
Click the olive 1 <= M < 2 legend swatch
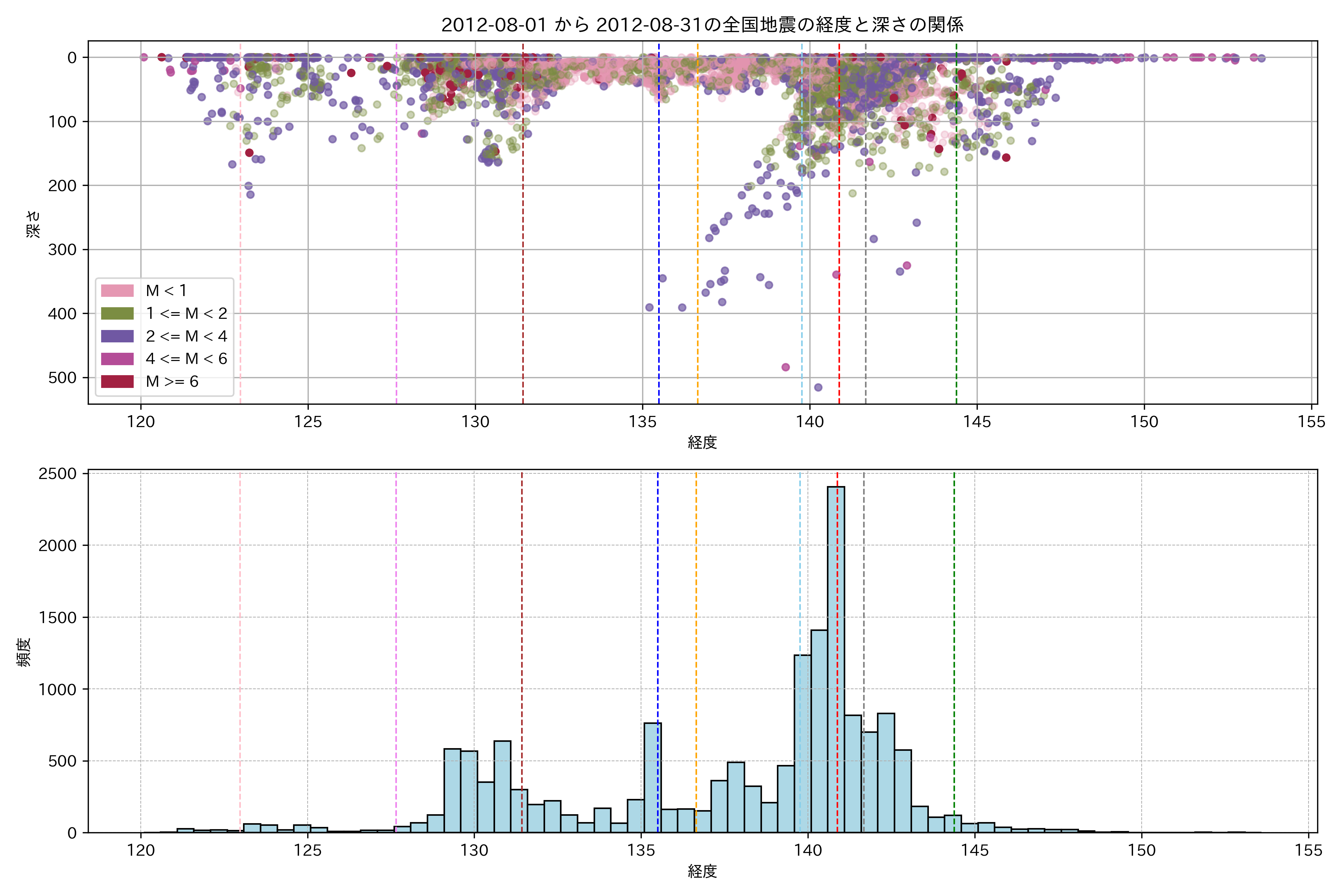(117, 313)
